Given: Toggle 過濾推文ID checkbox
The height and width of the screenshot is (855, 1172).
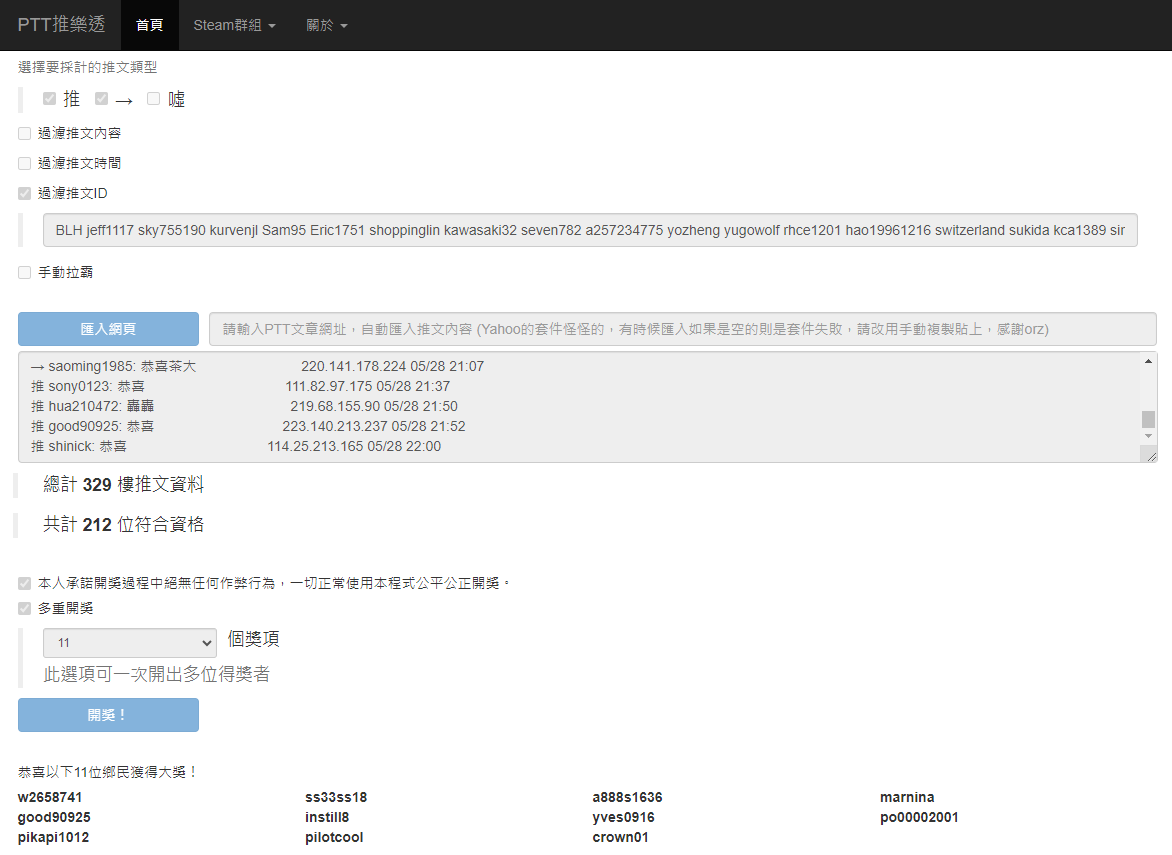Looking at the screenshot, I should 25,194.
